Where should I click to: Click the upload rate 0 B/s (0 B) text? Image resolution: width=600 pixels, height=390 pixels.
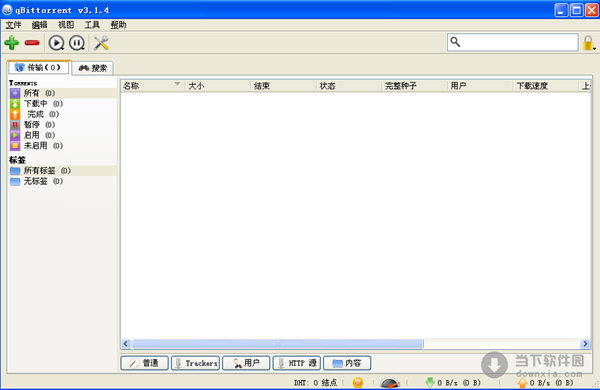tap(551, 383)
